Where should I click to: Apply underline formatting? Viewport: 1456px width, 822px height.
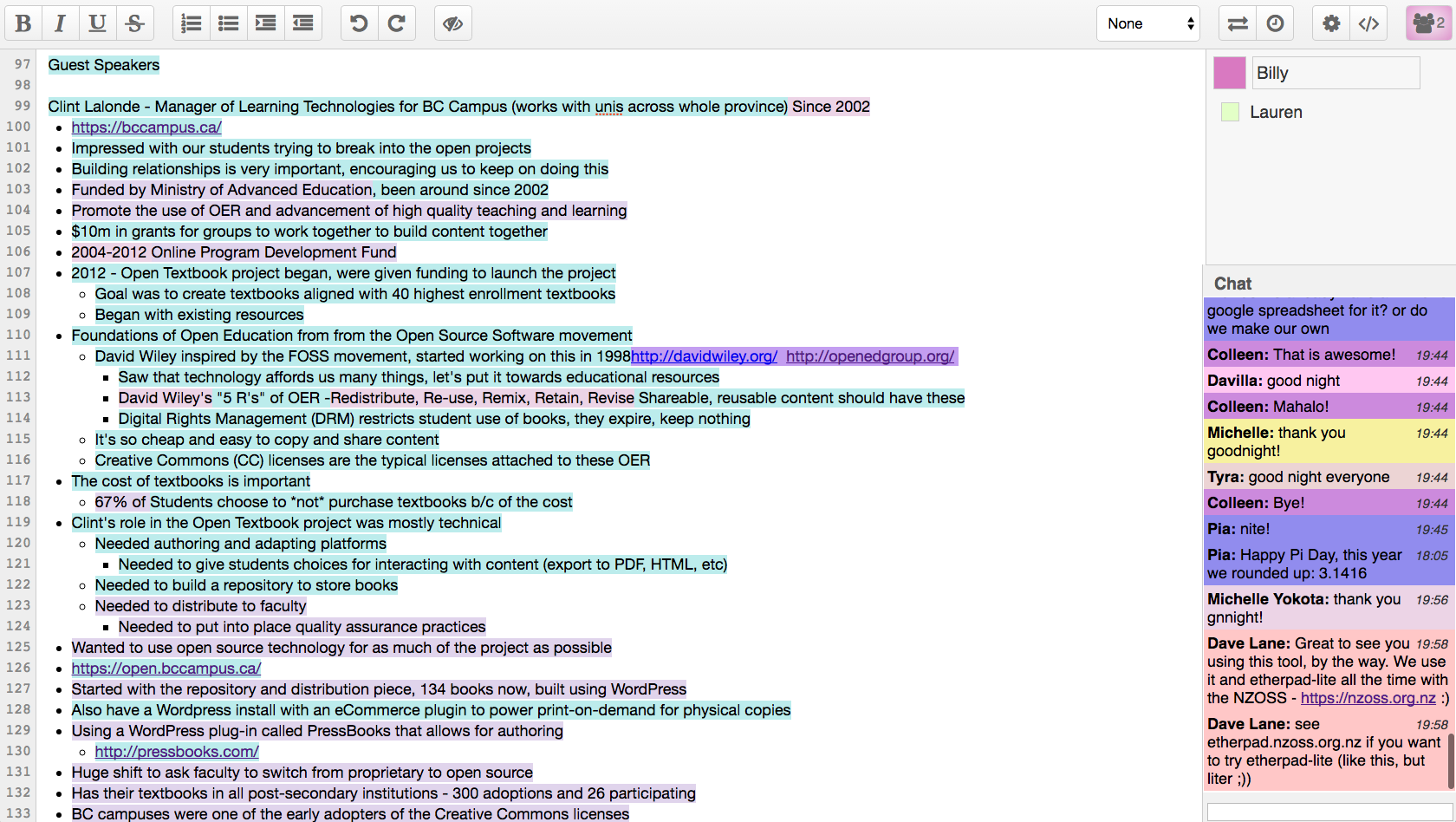tap(97, 23)
